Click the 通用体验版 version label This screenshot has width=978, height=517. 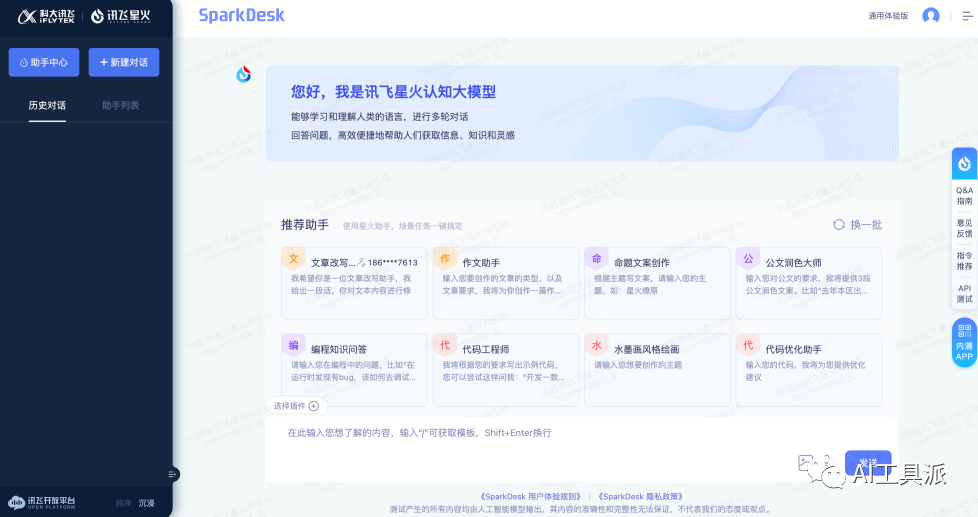pyautogui.click(x=888, y=16)
